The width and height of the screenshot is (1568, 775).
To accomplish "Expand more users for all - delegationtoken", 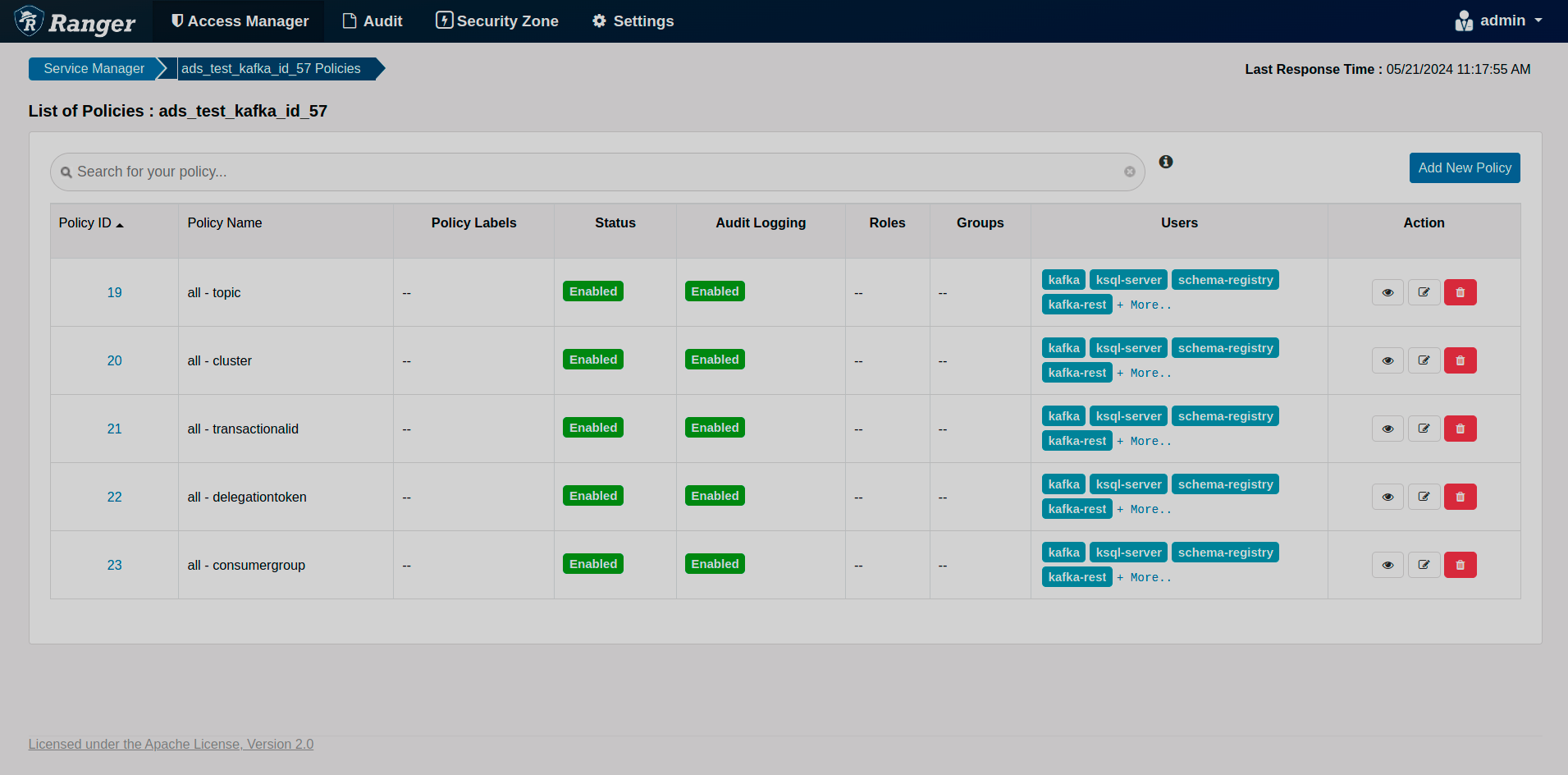I will pos(1144,509).
